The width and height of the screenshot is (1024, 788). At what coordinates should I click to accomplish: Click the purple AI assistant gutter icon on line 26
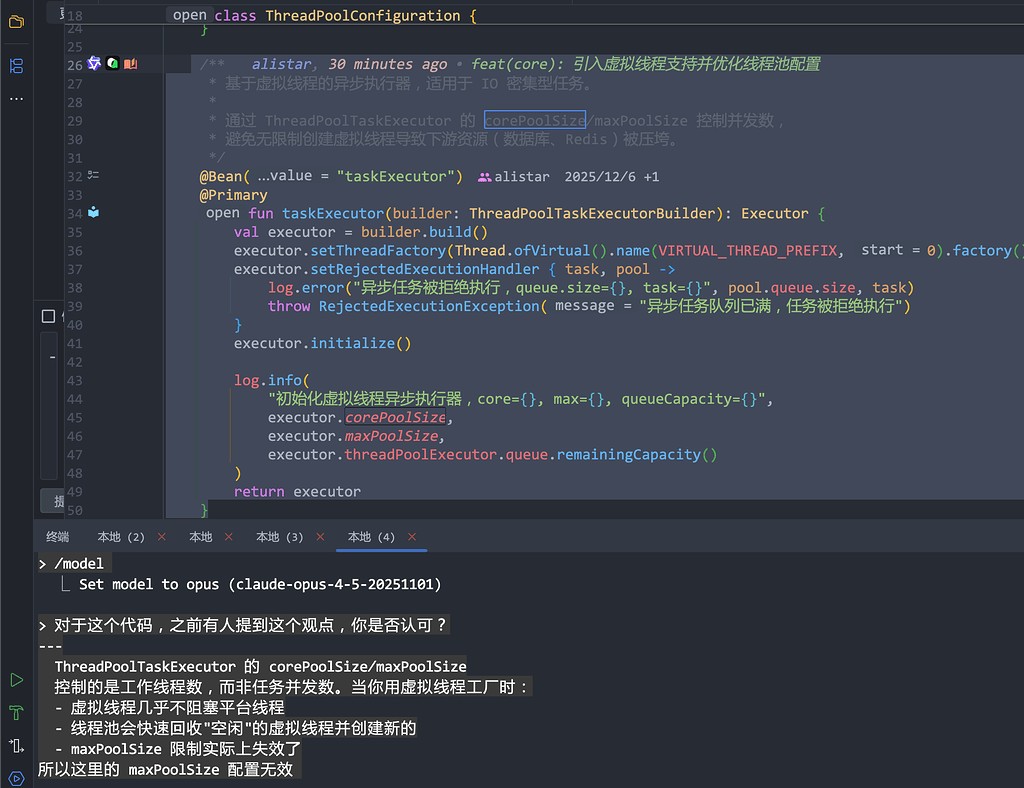coord(94,63)
